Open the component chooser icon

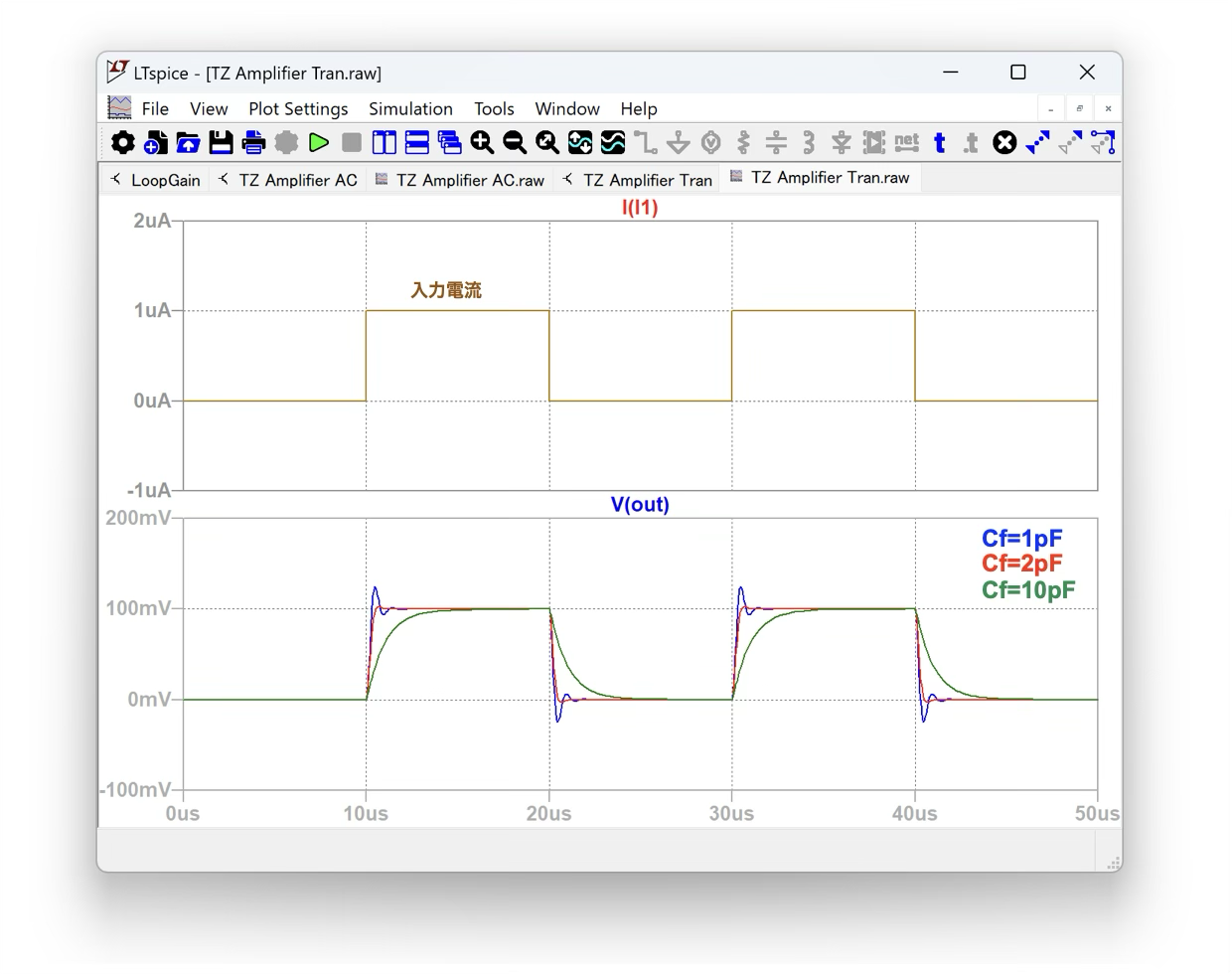click(x=874, y=143)
